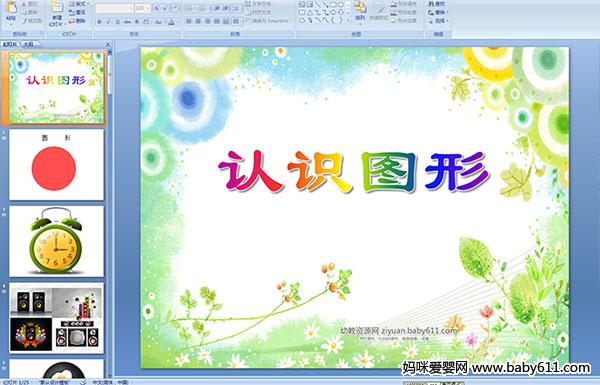Click the spell check status bar icon
The height and width of the screenshot is (385, 600).
click(83, 382)
